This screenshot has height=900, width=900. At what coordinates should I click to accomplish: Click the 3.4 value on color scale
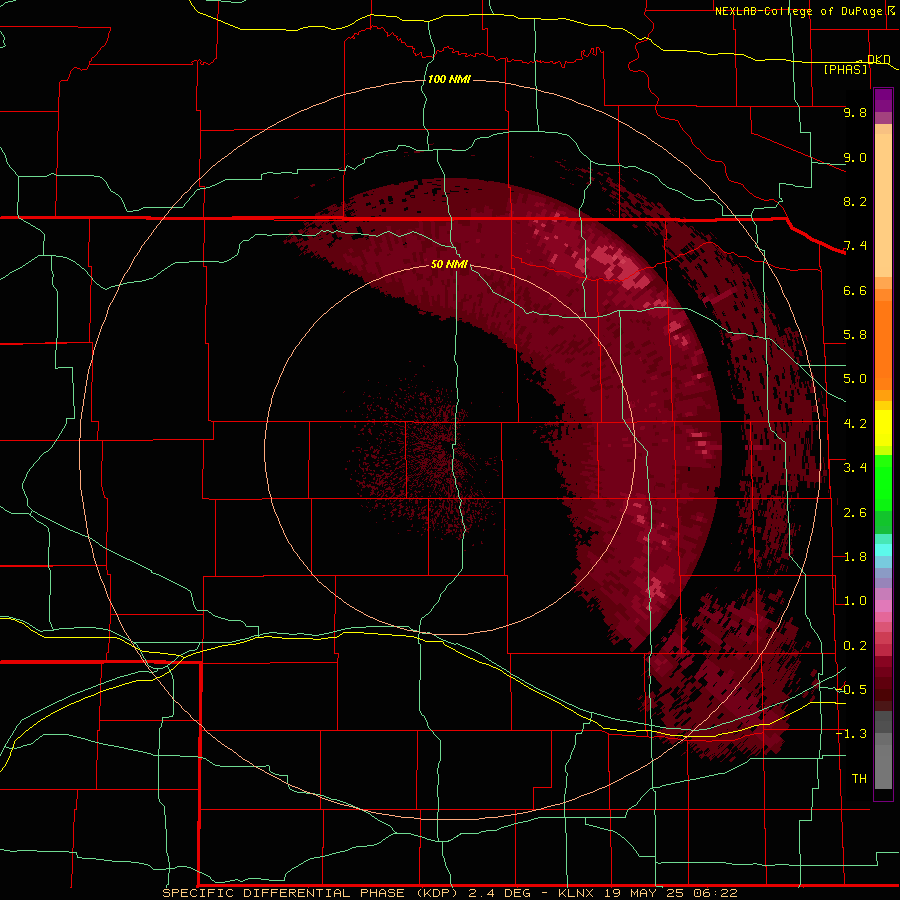pos(855,468)
